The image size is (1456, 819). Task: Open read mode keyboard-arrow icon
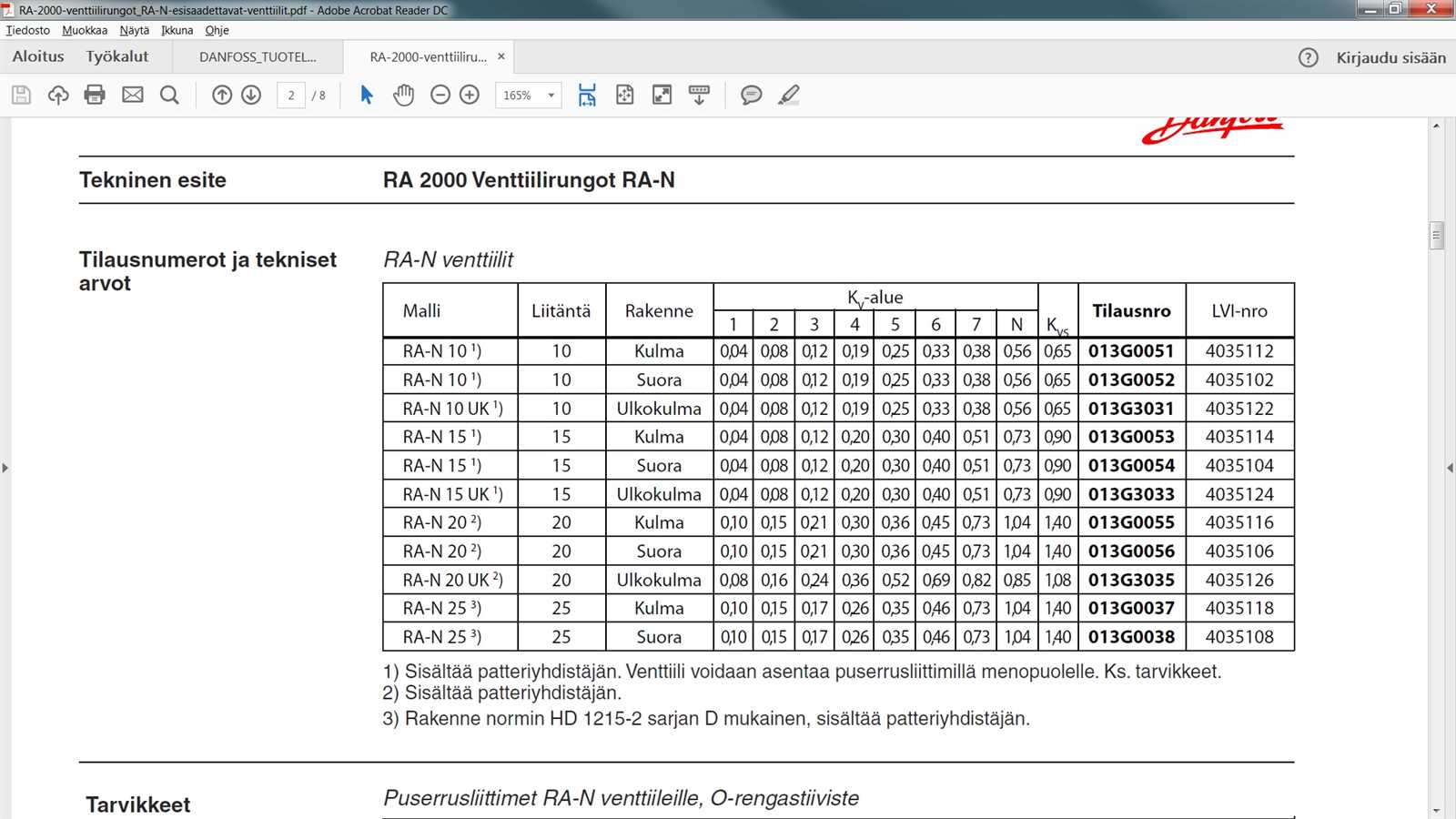click(x=699, y=95)
